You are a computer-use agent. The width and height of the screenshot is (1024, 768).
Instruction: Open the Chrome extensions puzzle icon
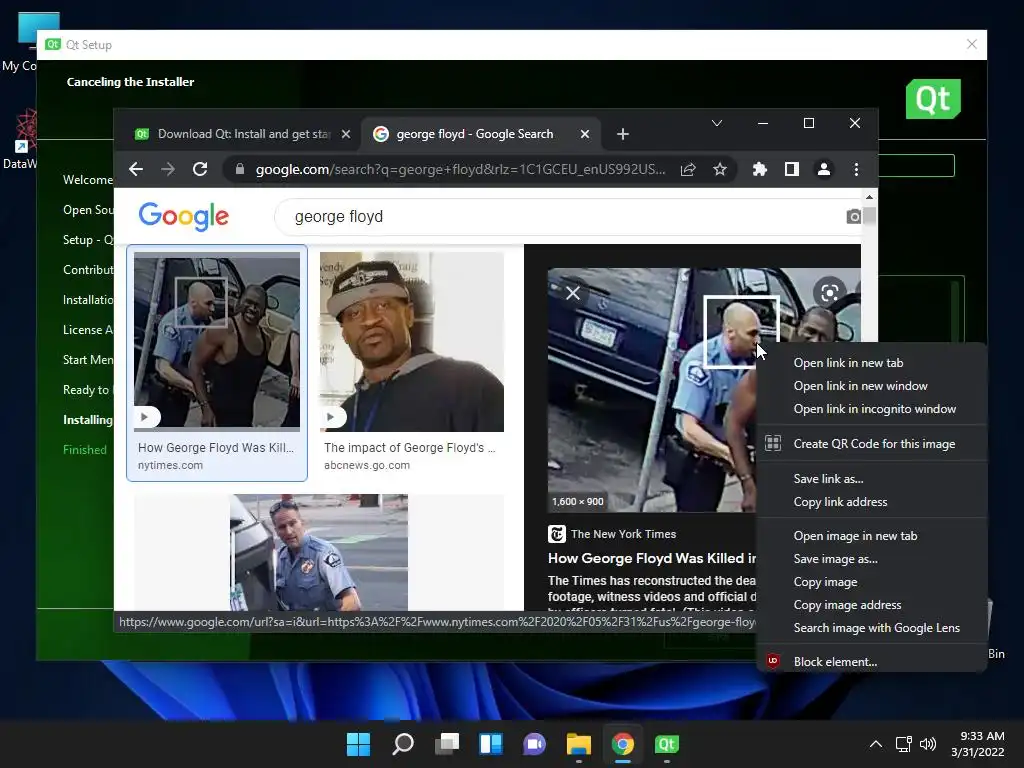click(760, 170)
